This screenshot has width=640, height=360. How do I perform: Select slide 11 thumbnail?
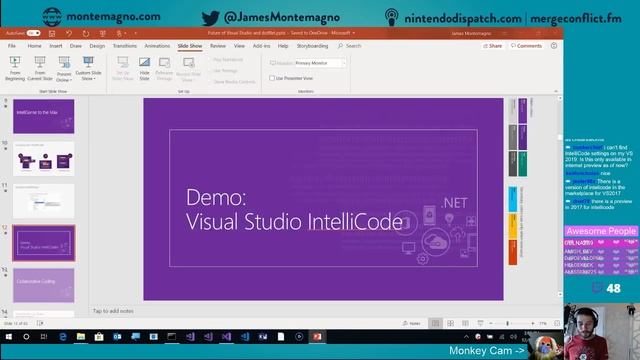(x=44, y=201)
